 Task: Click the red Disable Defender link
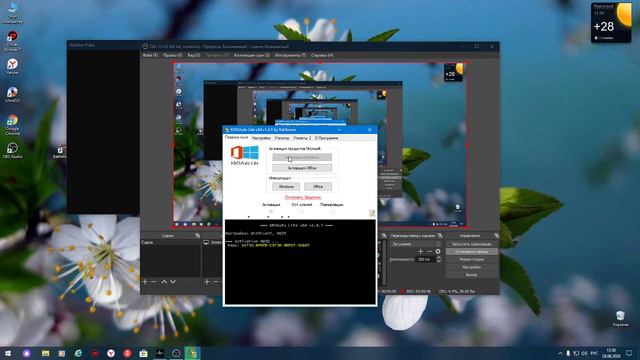(x=302, y=197)
